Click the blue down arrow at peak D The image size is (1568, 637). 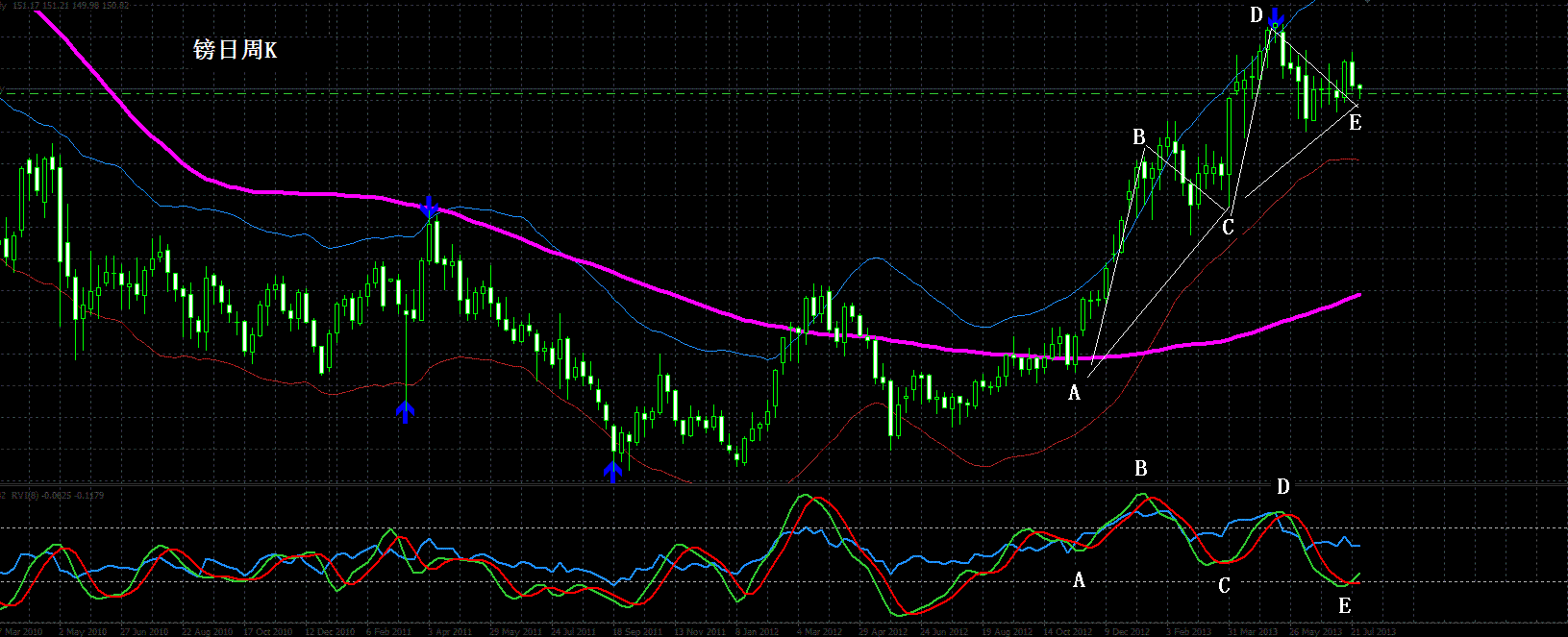[x=1275, y=16]
